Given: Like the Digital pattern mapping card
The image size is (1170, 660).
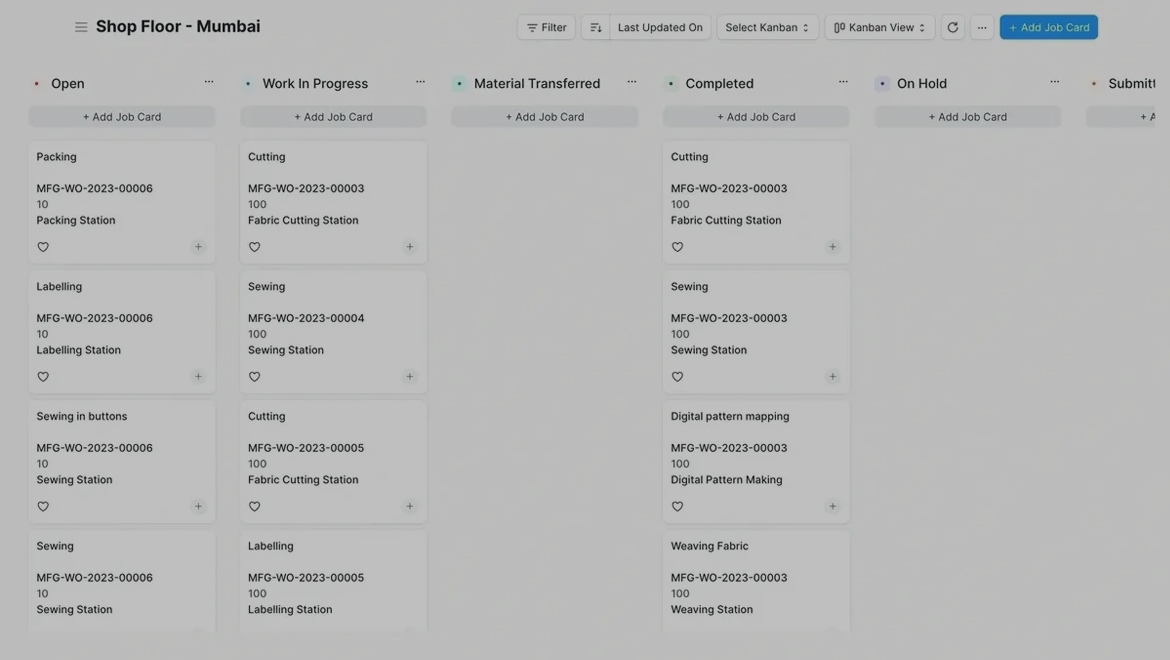Looking at the screenshot, I should [677, 507].
